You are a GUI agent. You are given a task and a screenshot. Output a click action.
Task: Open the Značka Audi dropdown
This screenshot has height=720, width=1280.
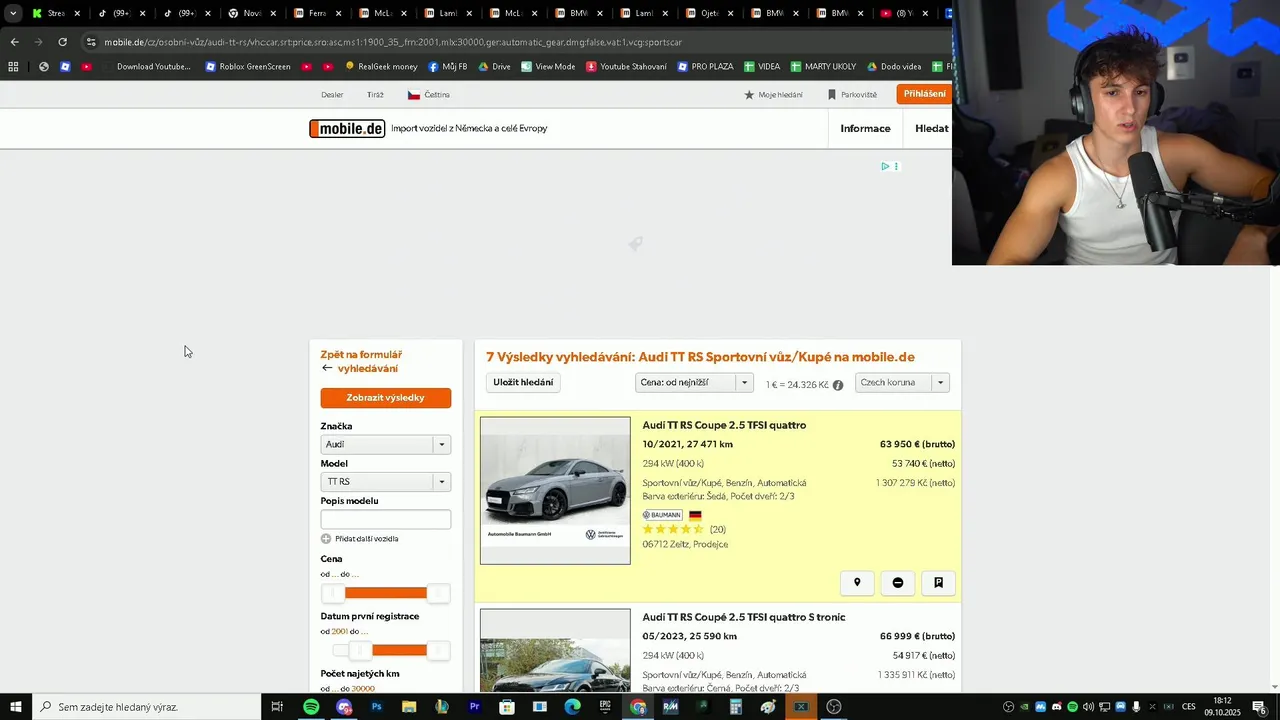385,445
